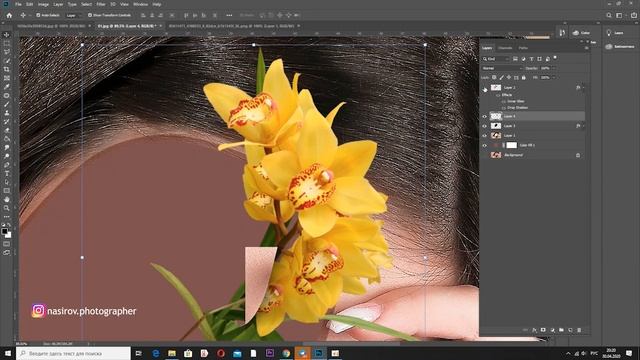Open the layer filter Kind dropdown
Image resolution: width=640 pixels, height=360 pixels.
pos(496,59)
